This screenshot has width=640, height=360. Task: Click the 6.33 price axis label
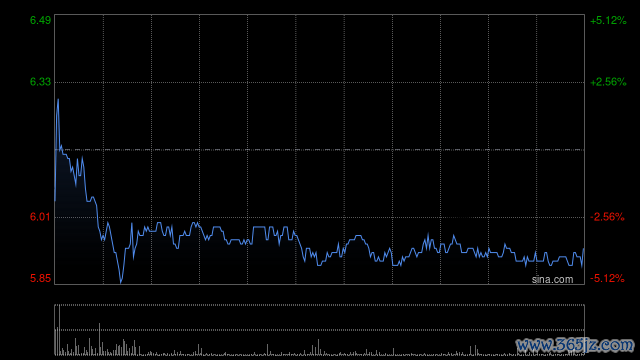coord(40,82)
